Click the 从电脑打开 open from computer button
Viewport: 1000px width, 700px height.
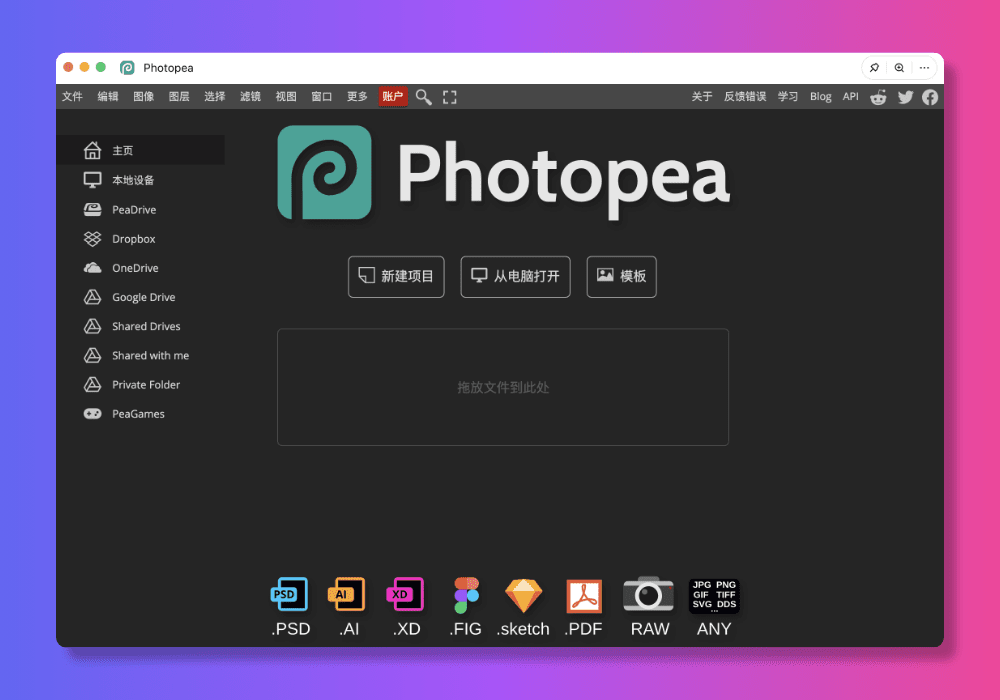(x=515, y=277)
